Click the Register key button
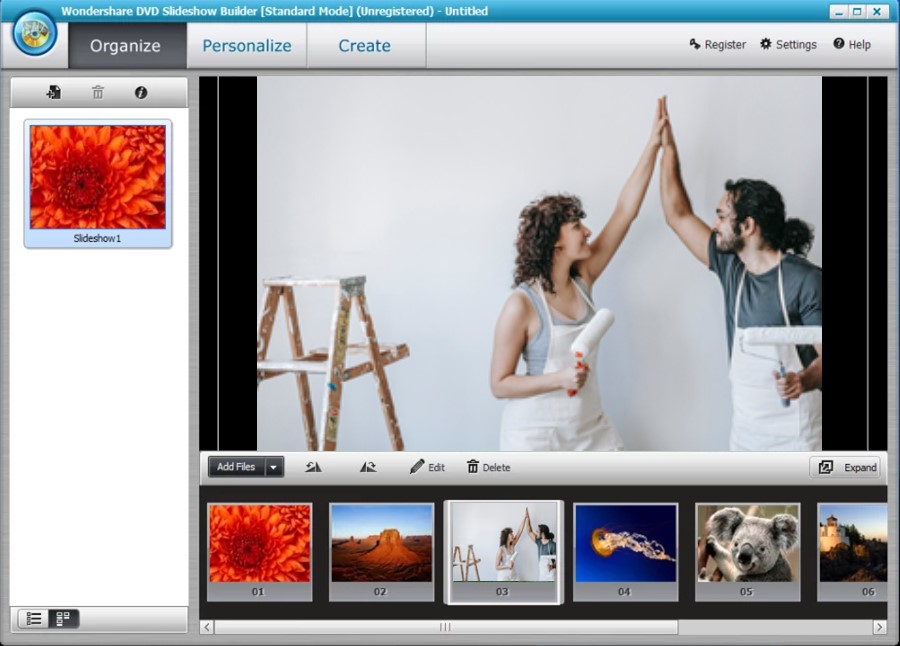This screenshot has height=646, width=900. click(717, 44)
